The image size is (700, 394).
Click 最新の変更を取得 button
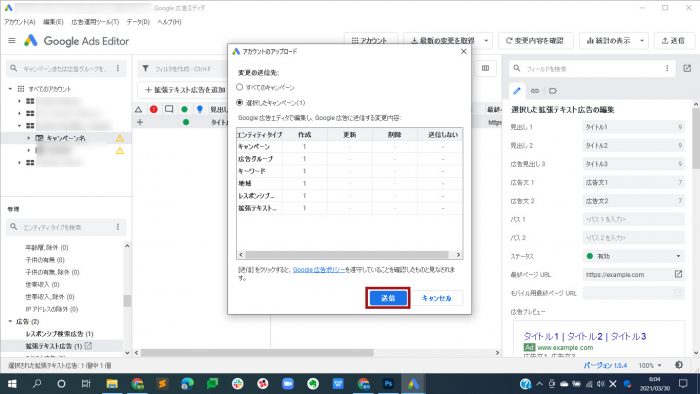coord(442,41)
